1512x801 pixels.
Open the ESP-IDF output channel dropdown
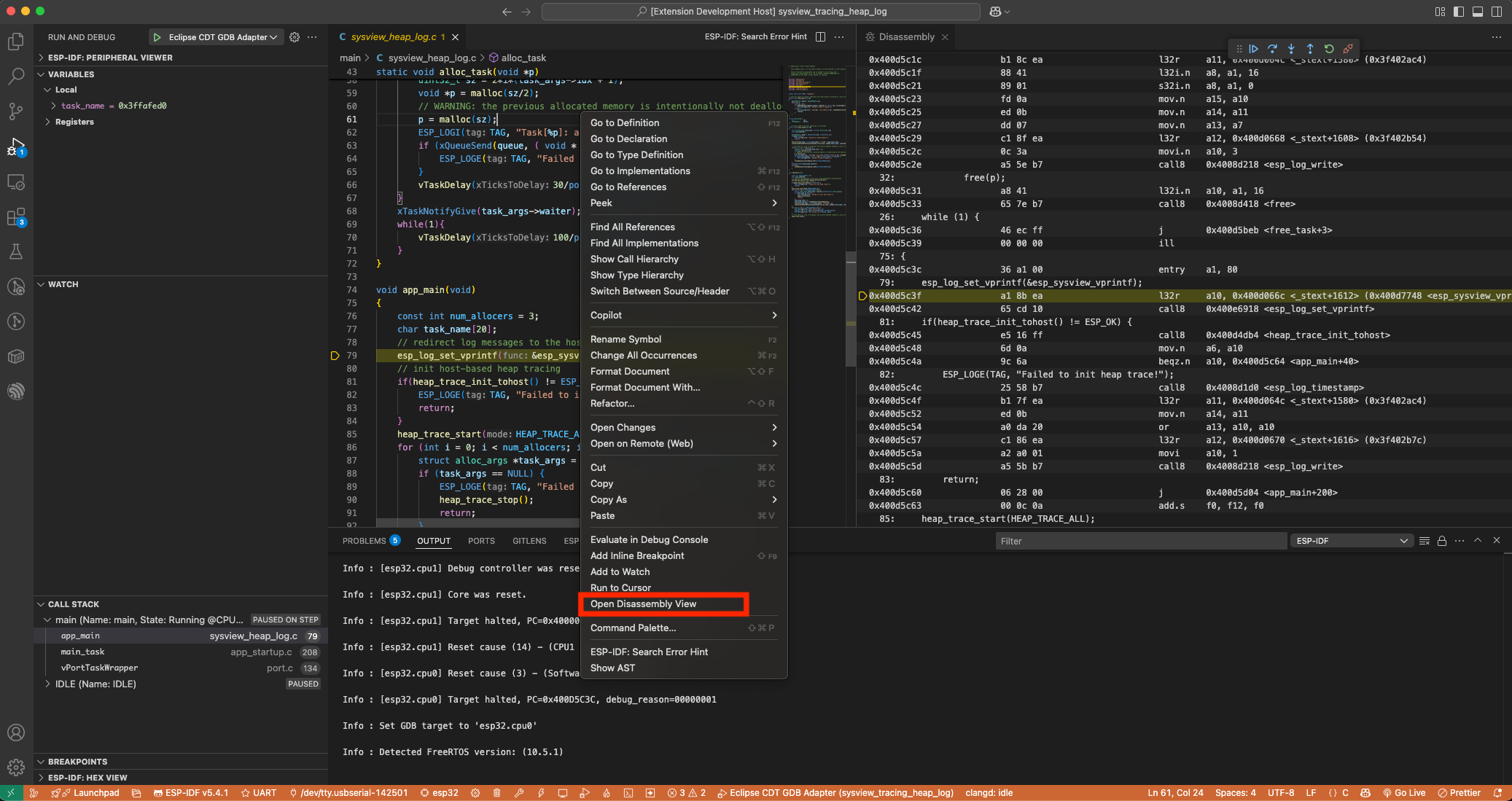(1350, 541)
